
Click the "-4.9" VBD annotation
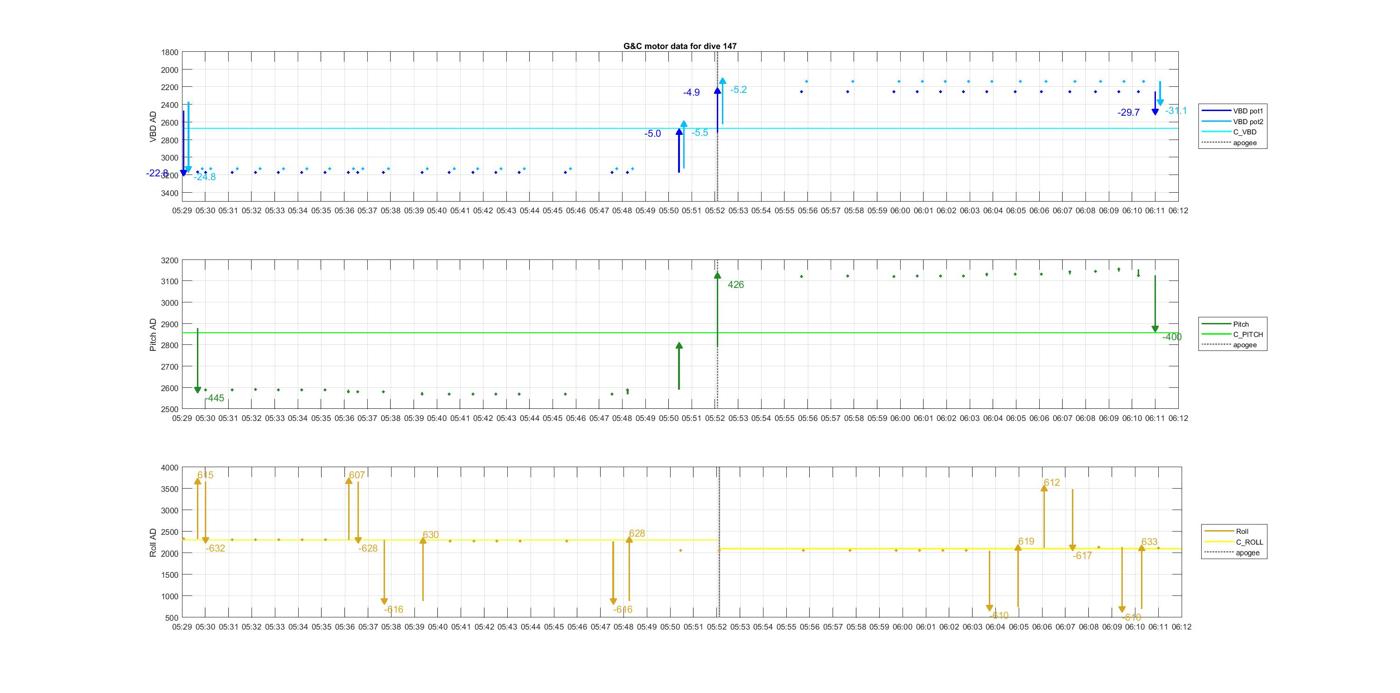[691, 93]
